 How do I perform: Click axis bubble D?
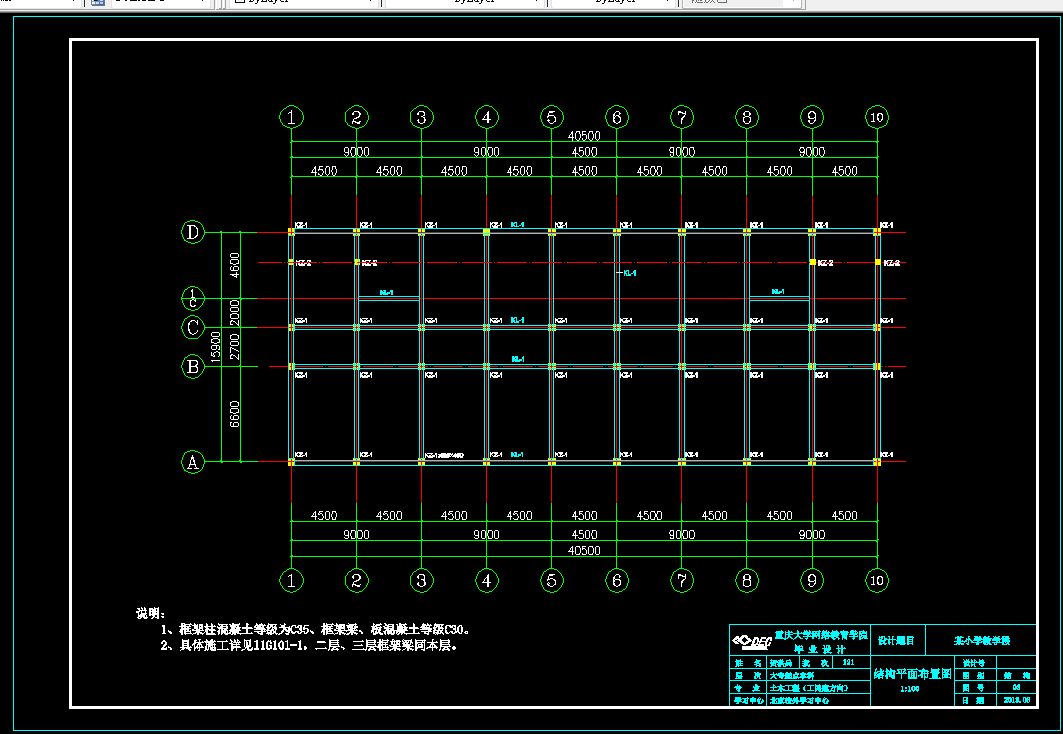[x=193, y=232]
